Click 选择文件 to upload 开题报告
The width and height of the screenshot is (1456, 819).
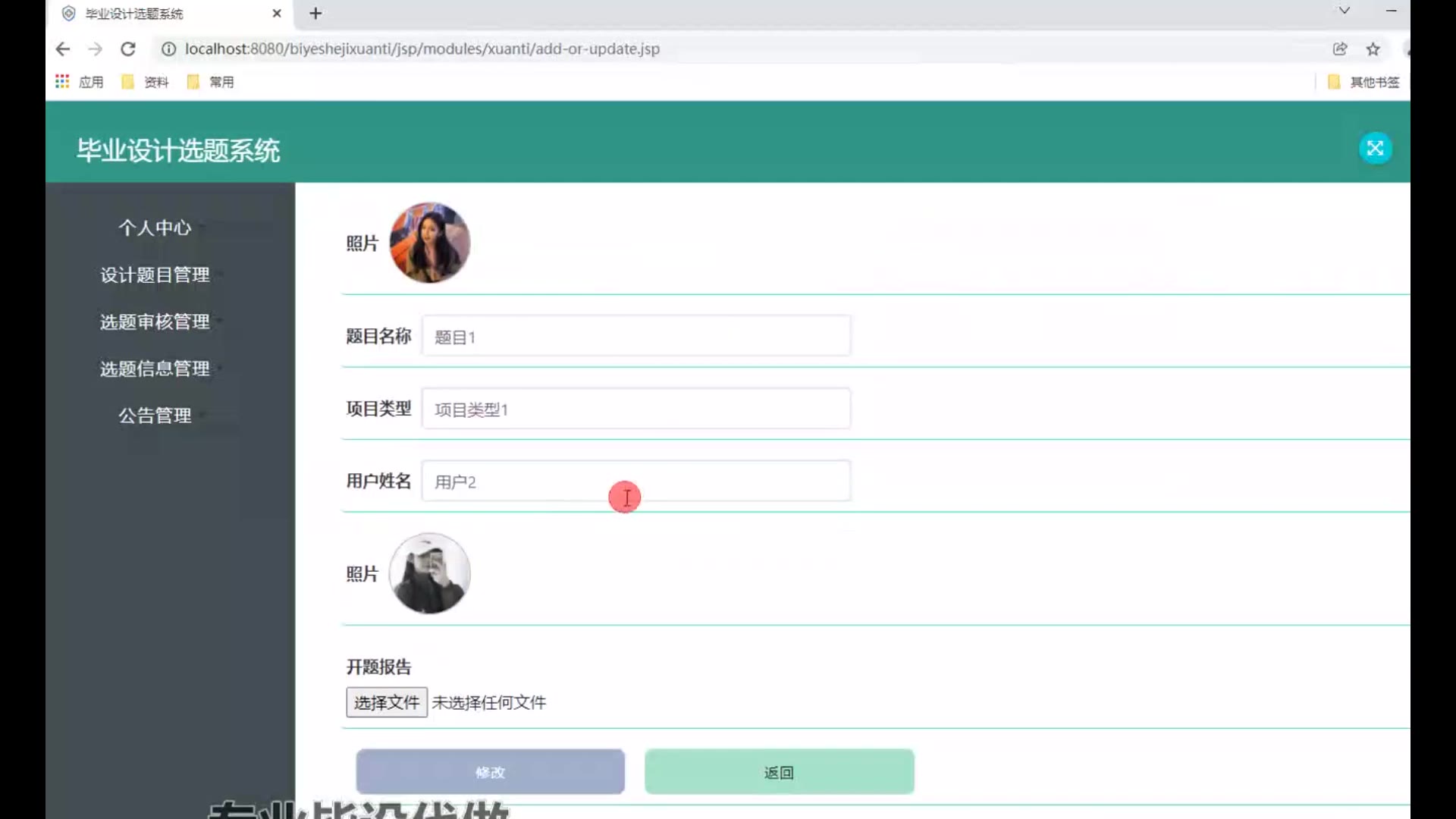coord(387,702)
